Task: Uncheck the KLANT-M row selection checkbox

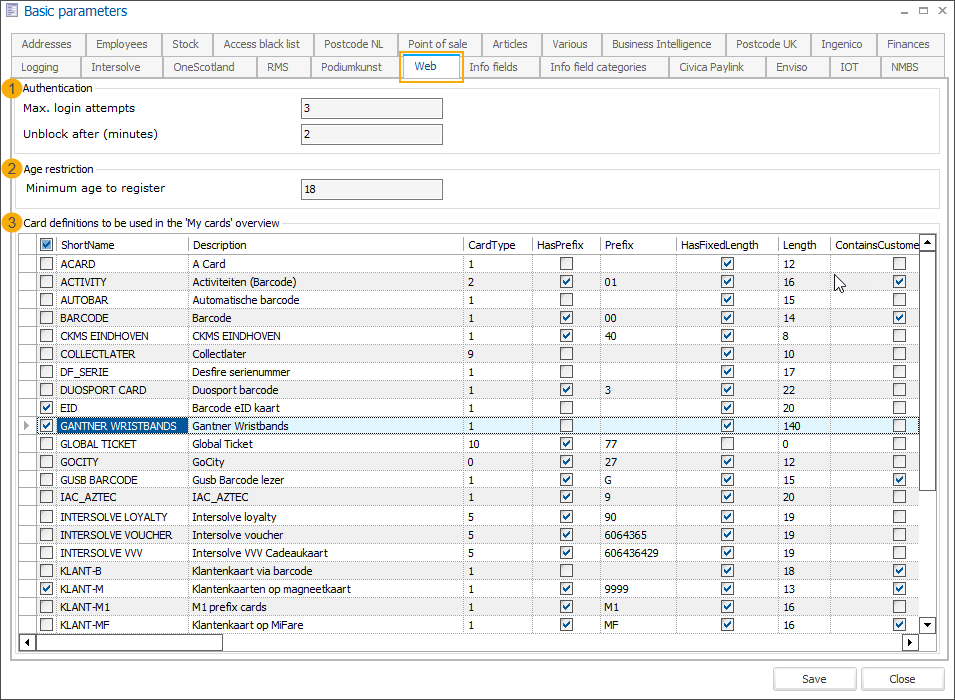Action: point(46,589)
